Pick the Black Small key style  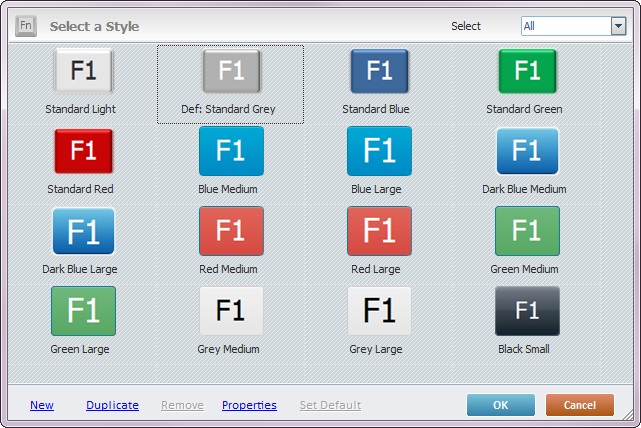527,312
